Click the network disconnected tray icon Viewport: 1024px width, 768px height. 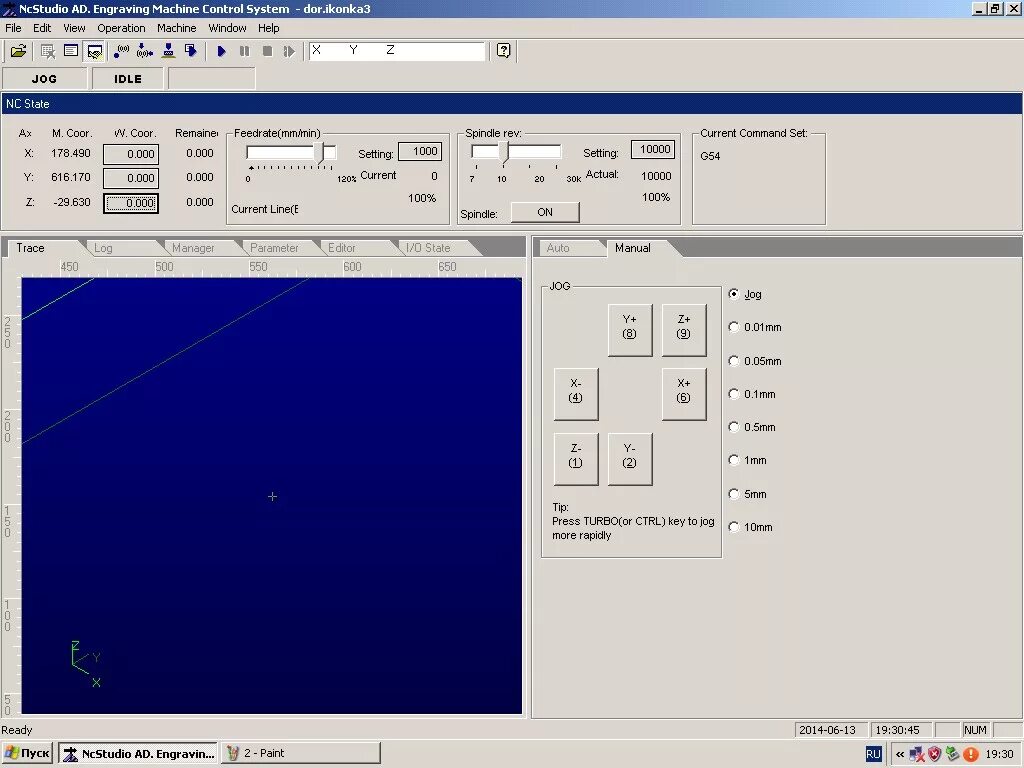(917, 754)
